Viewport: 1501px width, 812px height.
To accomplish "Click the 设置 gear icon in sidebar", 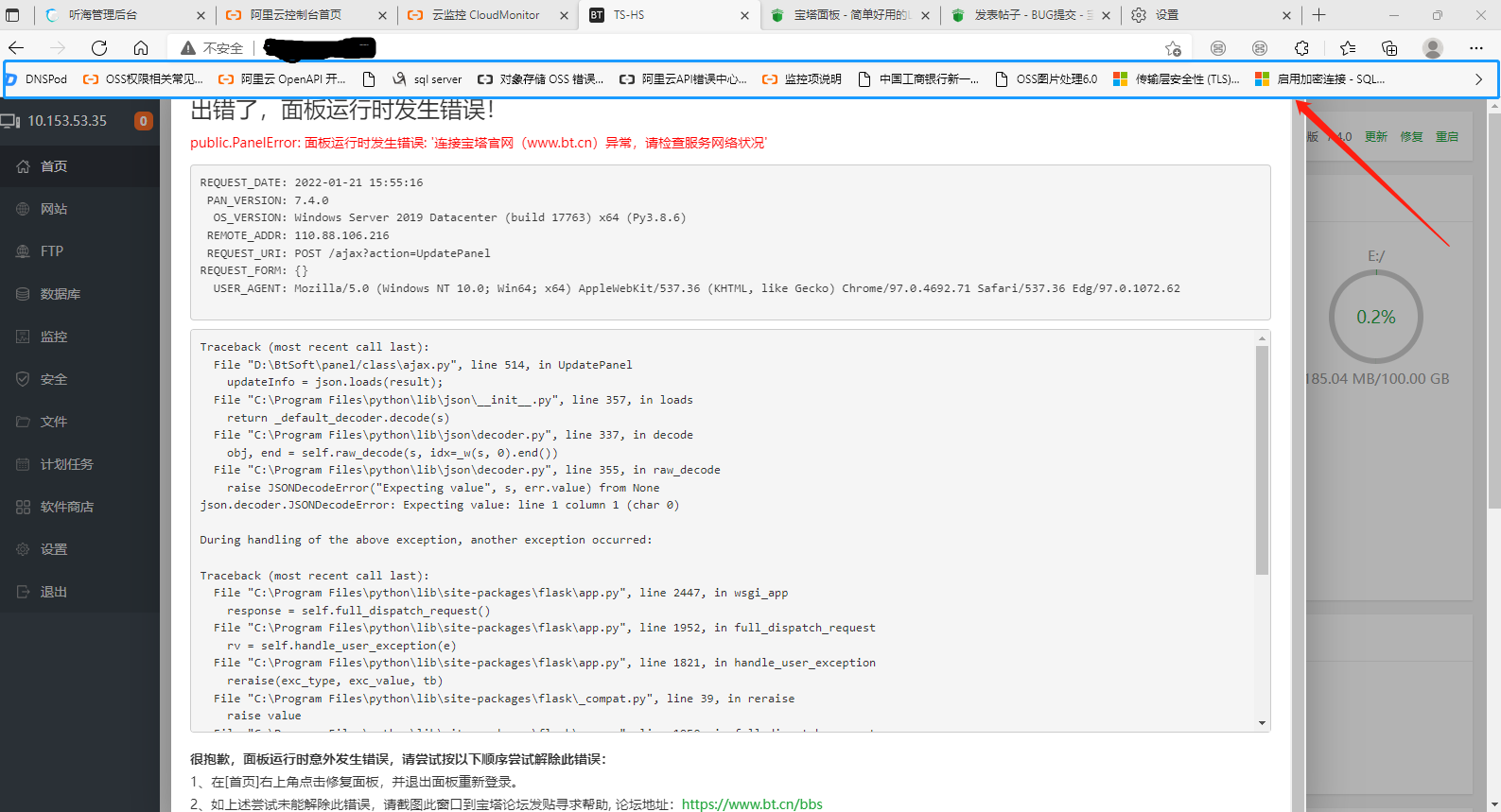I will point(23,549).
